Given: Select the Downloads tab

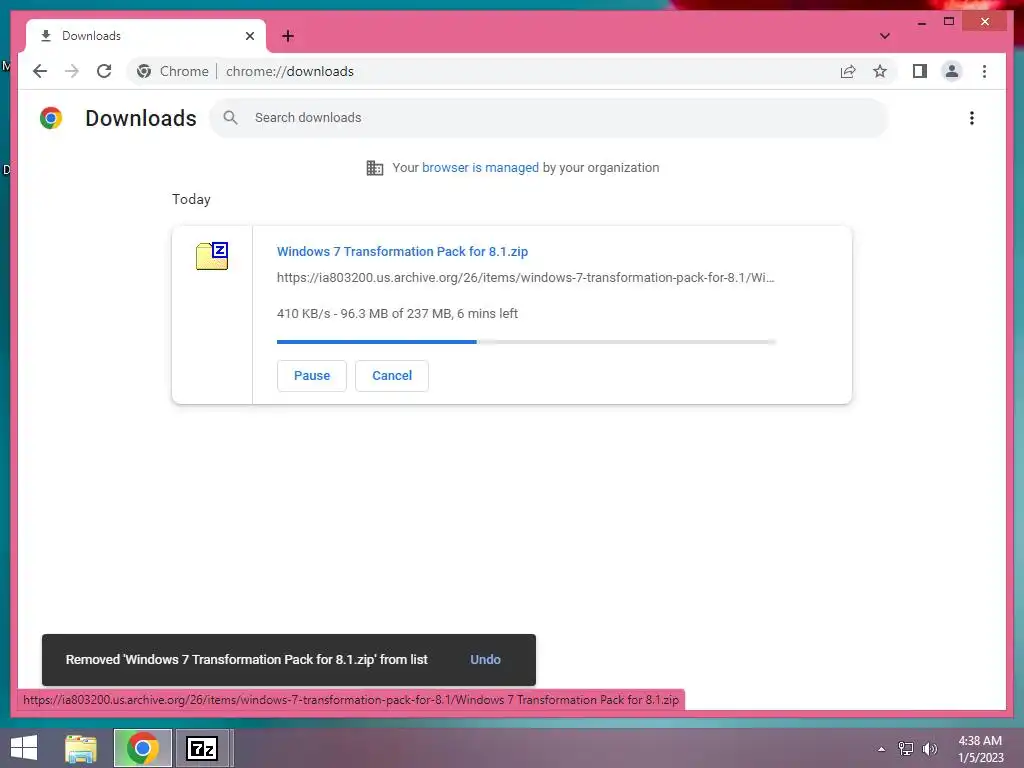Looking at the screenshot, I should pos(146,36).
